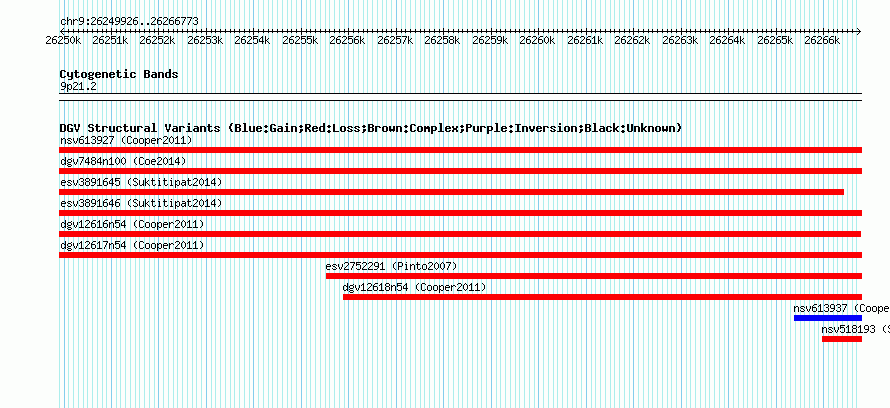The width and height of the screenshot is (890, 408).
Task: Open the dgv7484n100 (Coe2014) variant label
Action: point(123,161)
